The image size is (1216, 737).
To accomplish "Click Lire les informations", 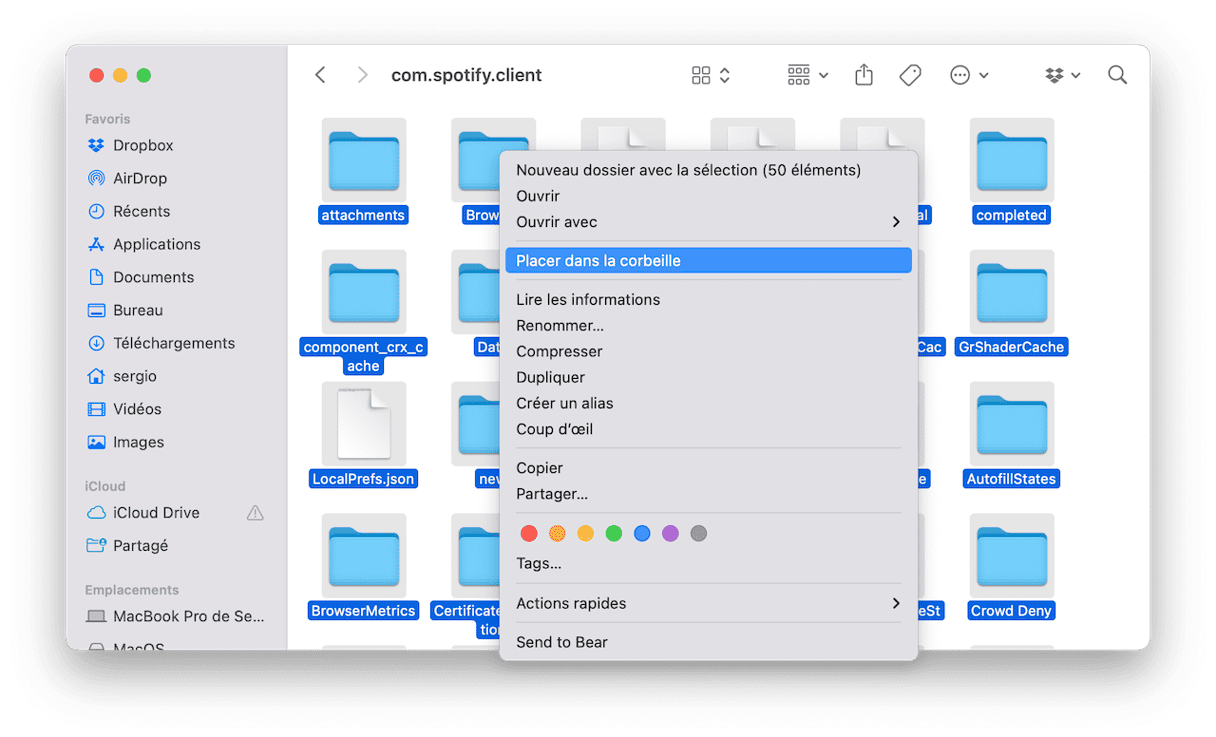I will point(588,299).
